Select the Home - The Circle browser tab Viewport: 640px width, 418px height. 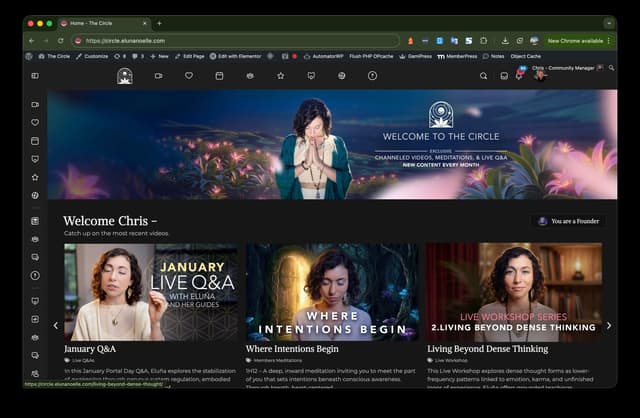(104, 23)
